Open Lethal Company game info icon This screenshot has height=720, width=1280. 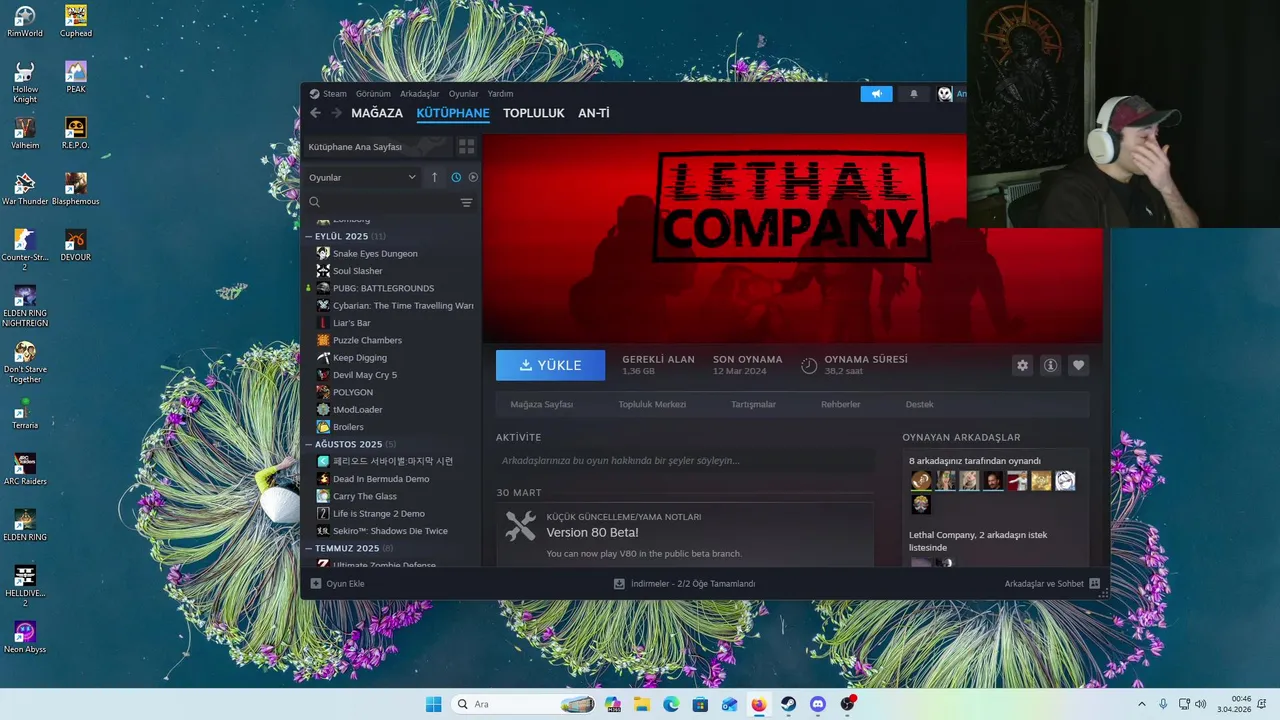pos(1050,365)
